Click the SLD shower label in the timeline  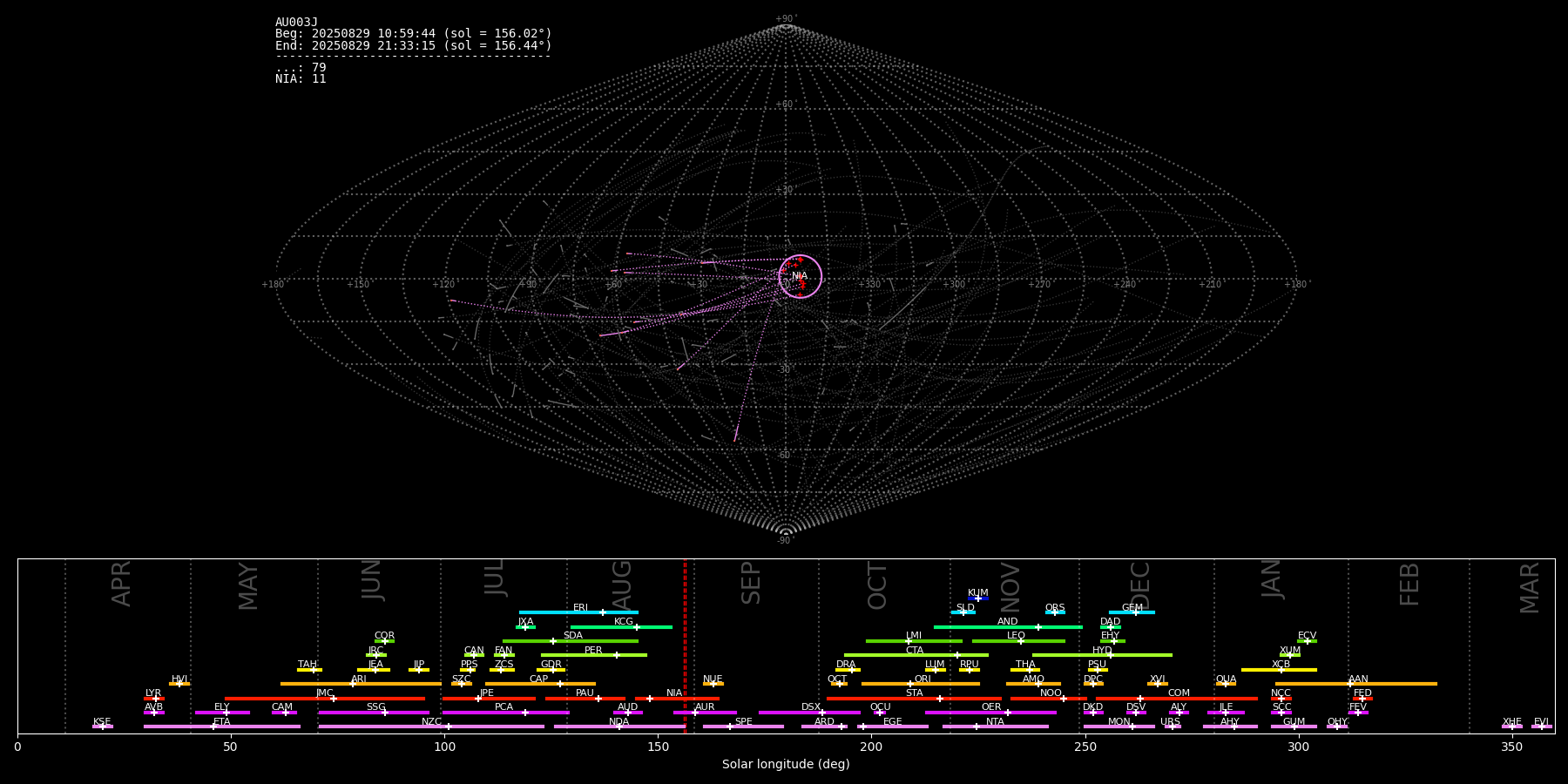tap(965, 607)
